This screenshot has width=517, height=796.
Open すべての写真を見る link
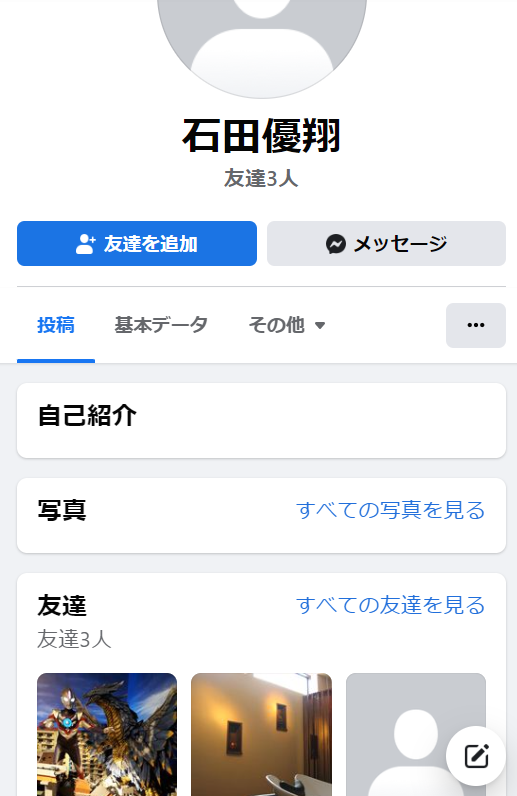391,510
